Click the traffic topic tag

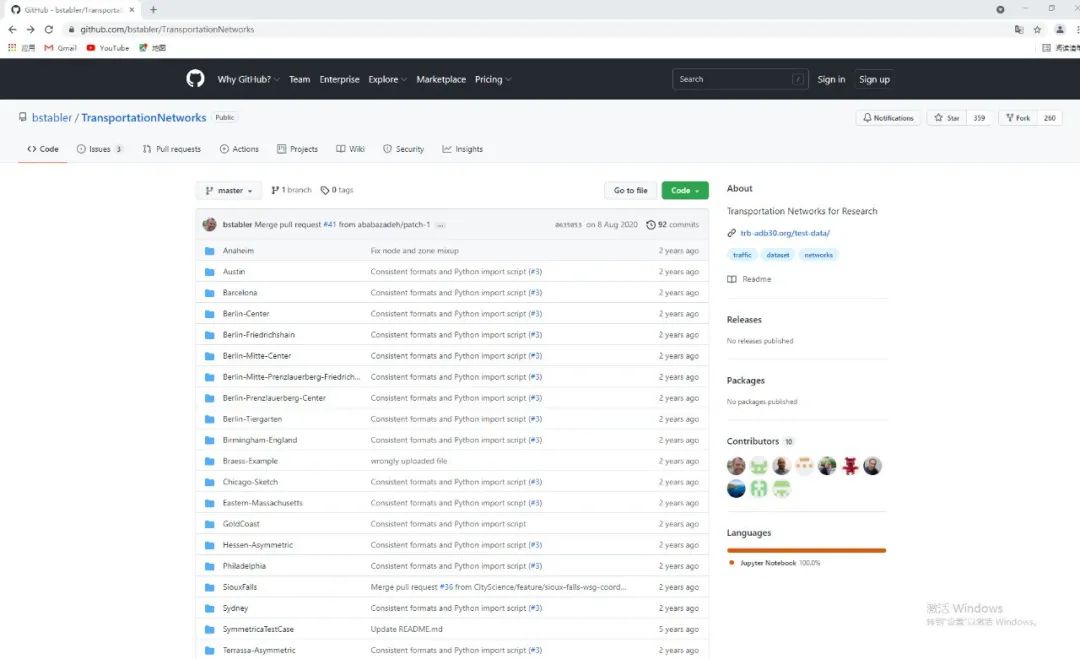(742, 255)
